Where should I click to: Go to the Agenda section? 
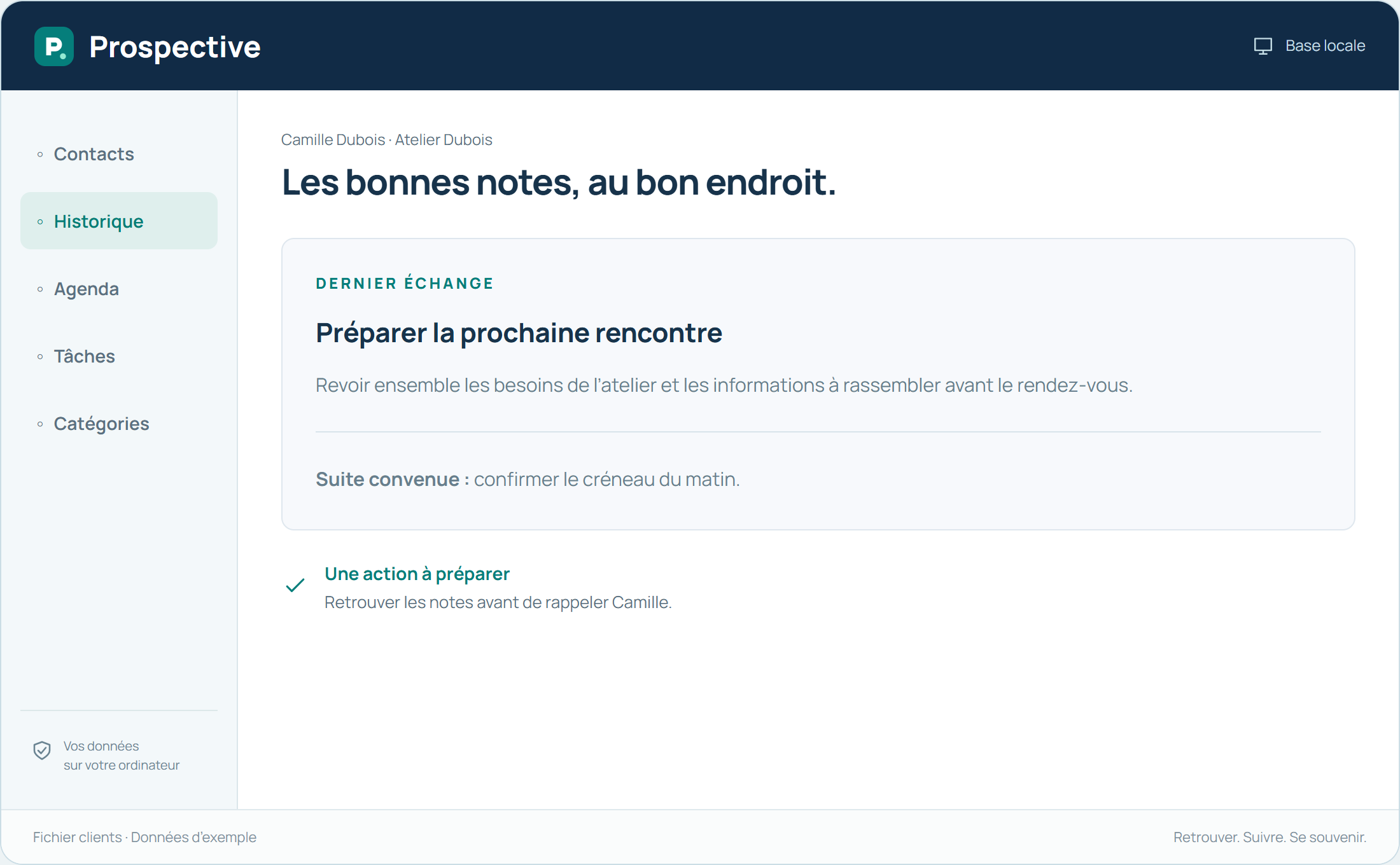pos(119,289)
